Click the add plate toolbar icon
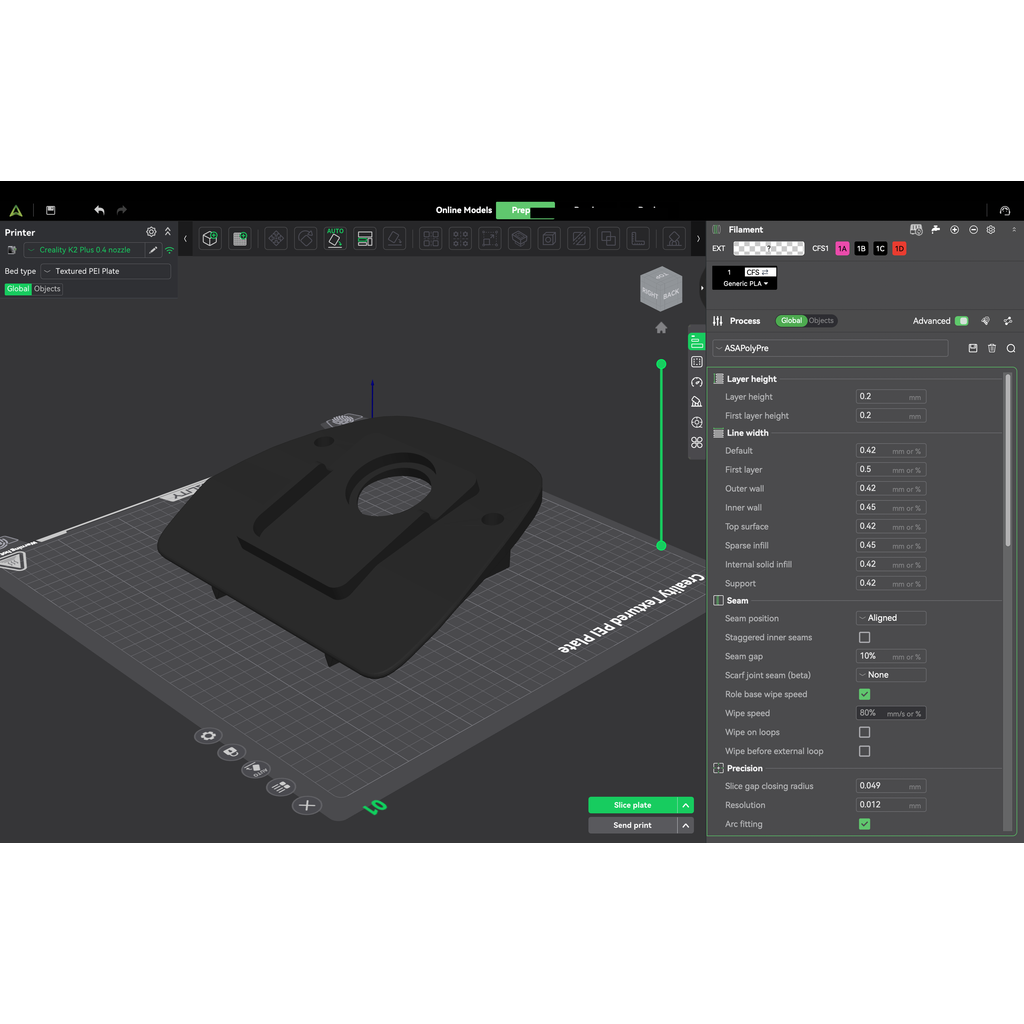1024x1024 pixels. point(240,239)
